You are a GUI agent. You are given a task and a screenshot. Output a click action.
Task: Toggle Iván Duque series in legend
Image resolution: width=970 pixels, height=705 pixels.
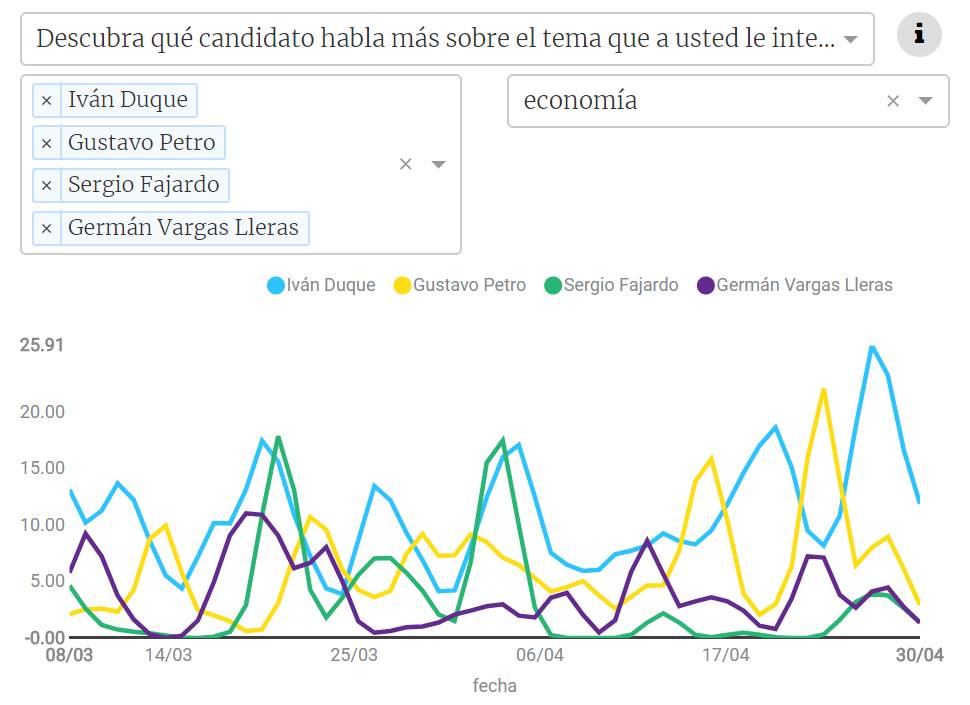(330, 285)
